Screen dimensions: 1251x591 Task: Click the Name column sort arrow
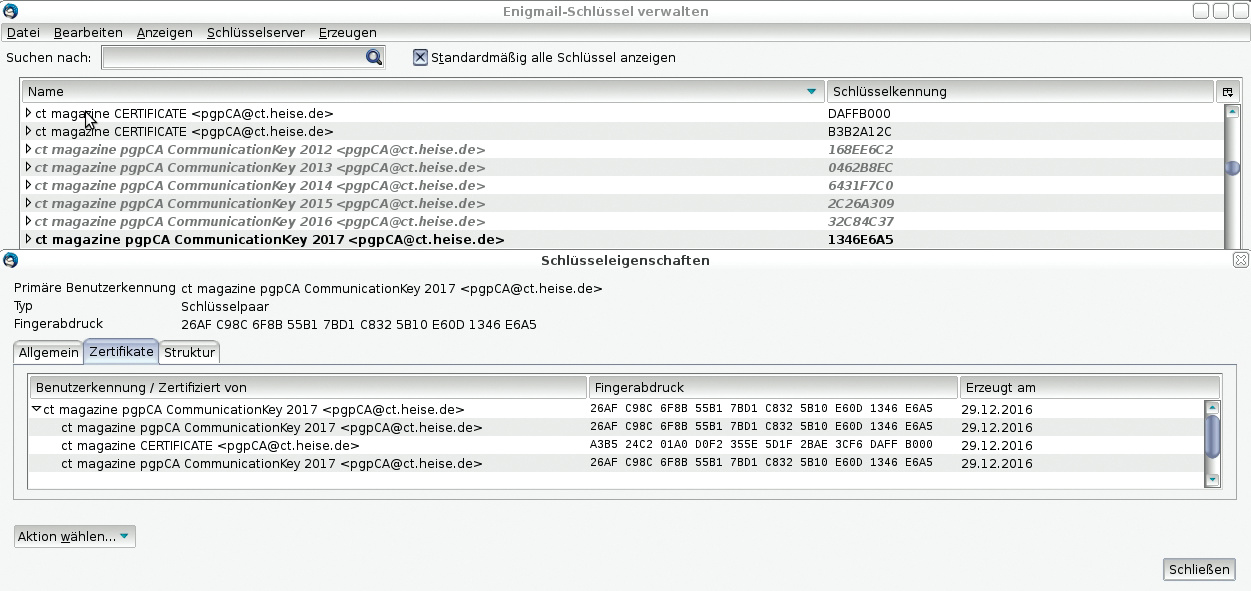(x=811, y=92)
